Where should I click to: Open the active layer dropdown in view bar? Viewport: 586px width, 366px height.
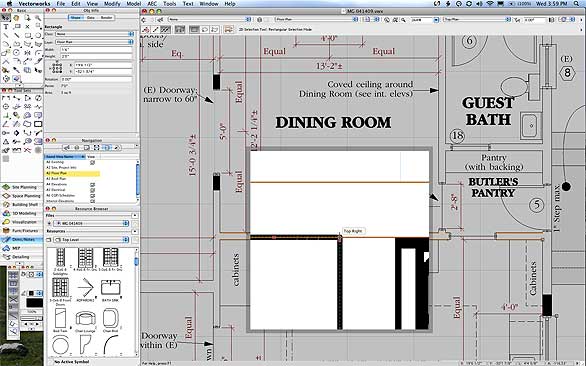317,19
